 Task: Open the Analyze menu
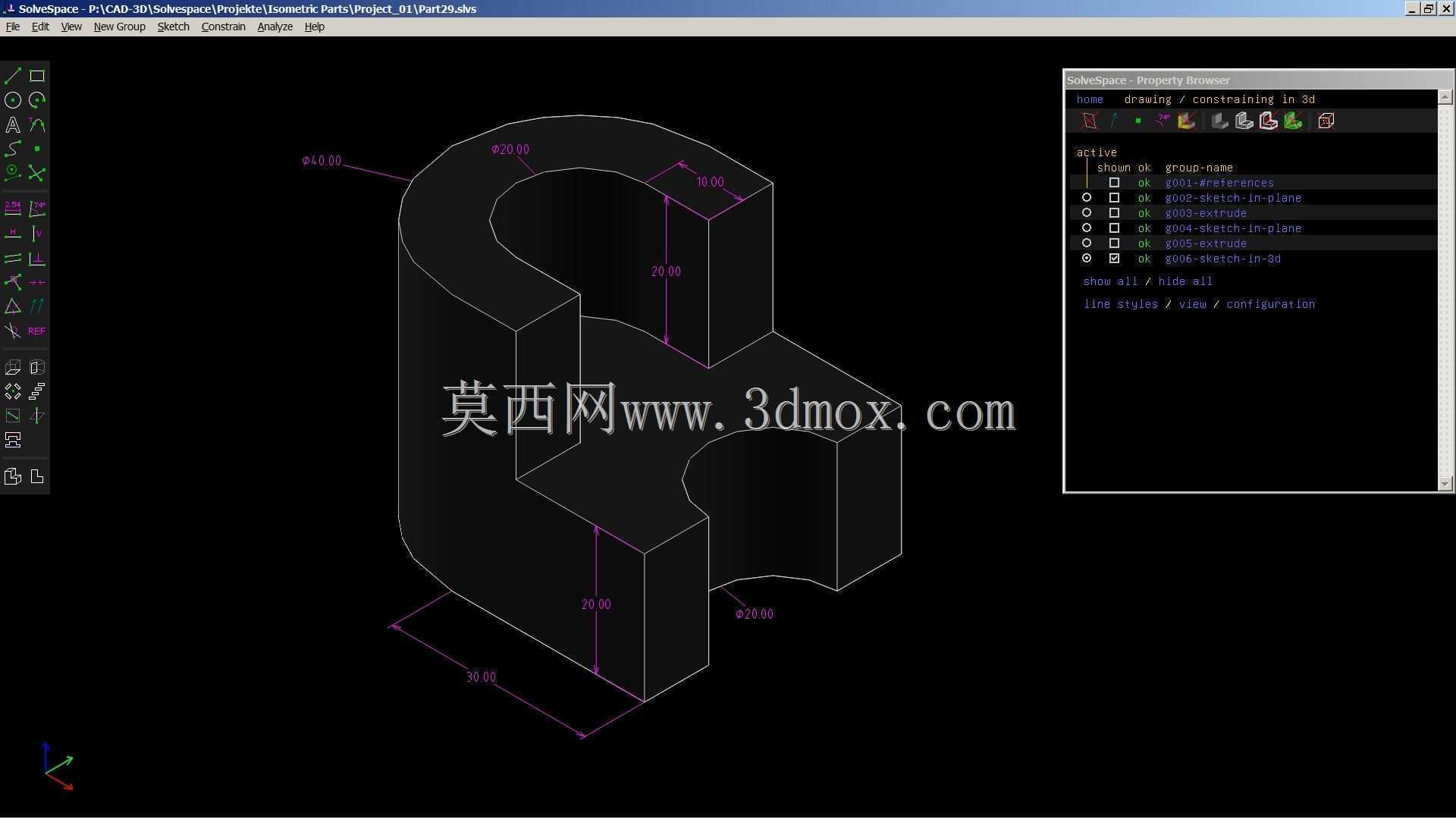point(275,27)
